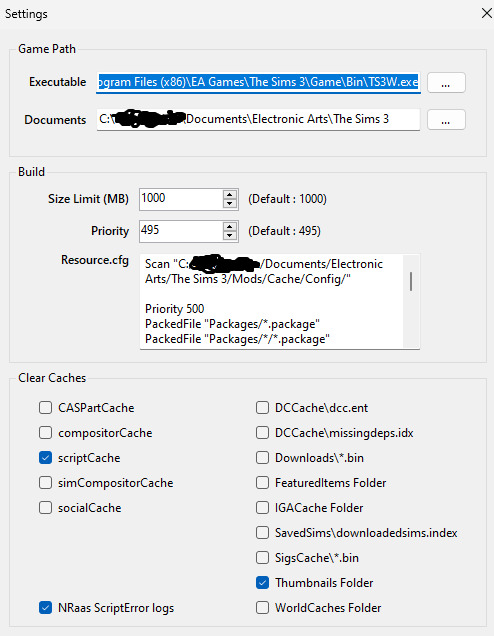Browse for the Documents folder path
This screenshot has height=636, width=494.
point(446,120)
